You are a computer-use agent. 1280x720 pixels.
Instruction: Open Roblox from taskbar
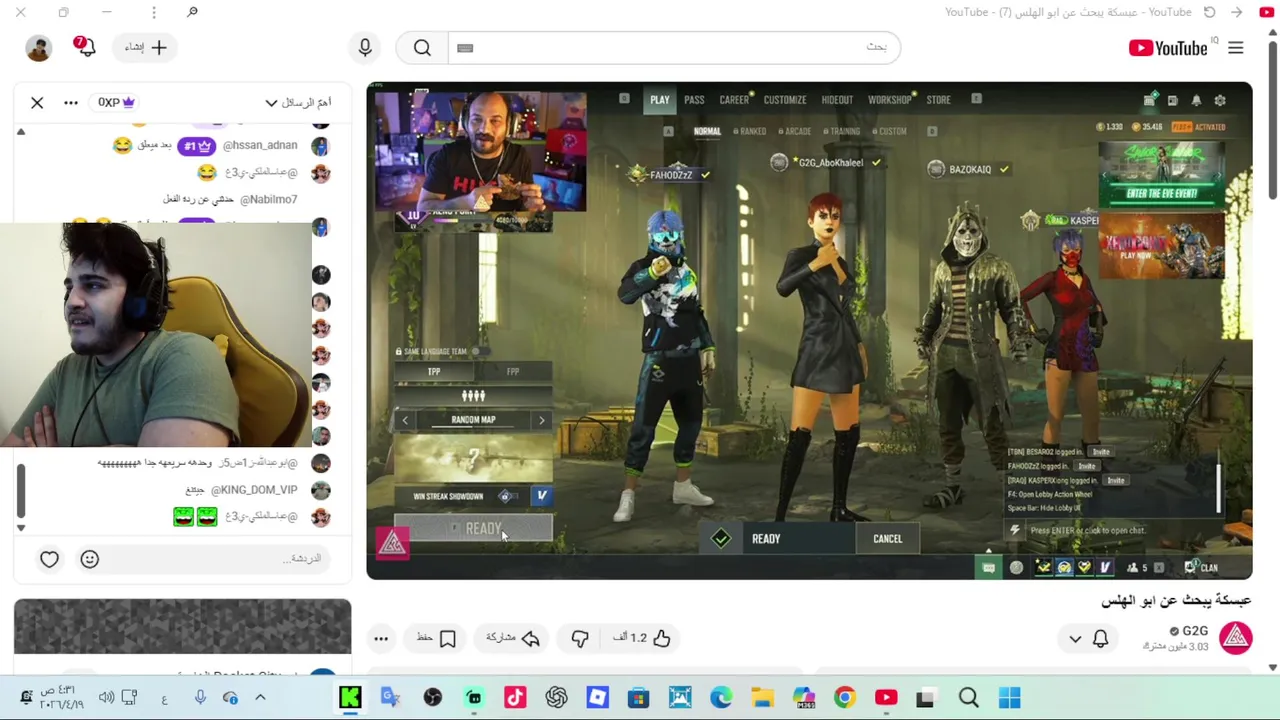[597, 698]
